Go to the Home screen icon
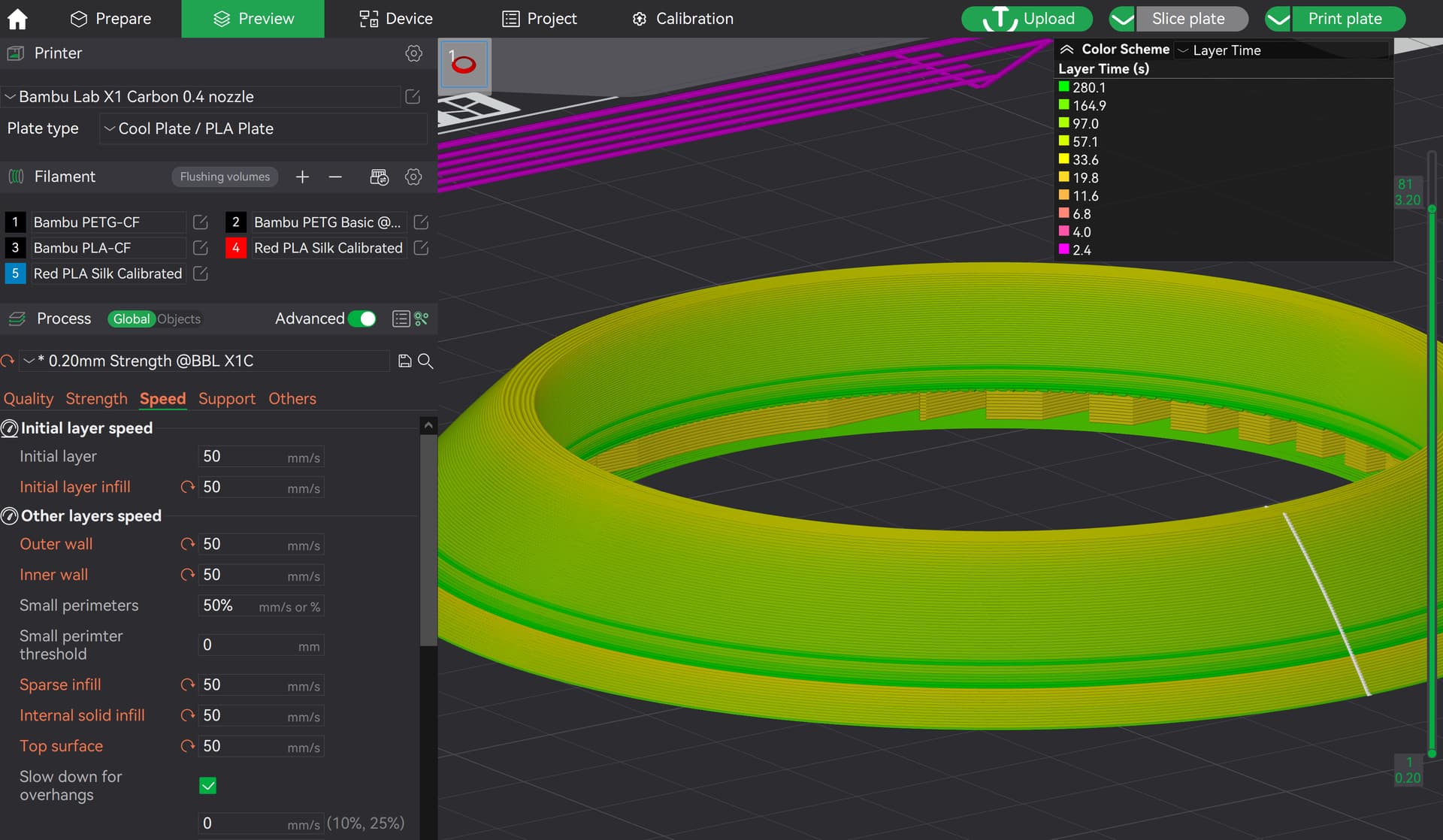 17,19
